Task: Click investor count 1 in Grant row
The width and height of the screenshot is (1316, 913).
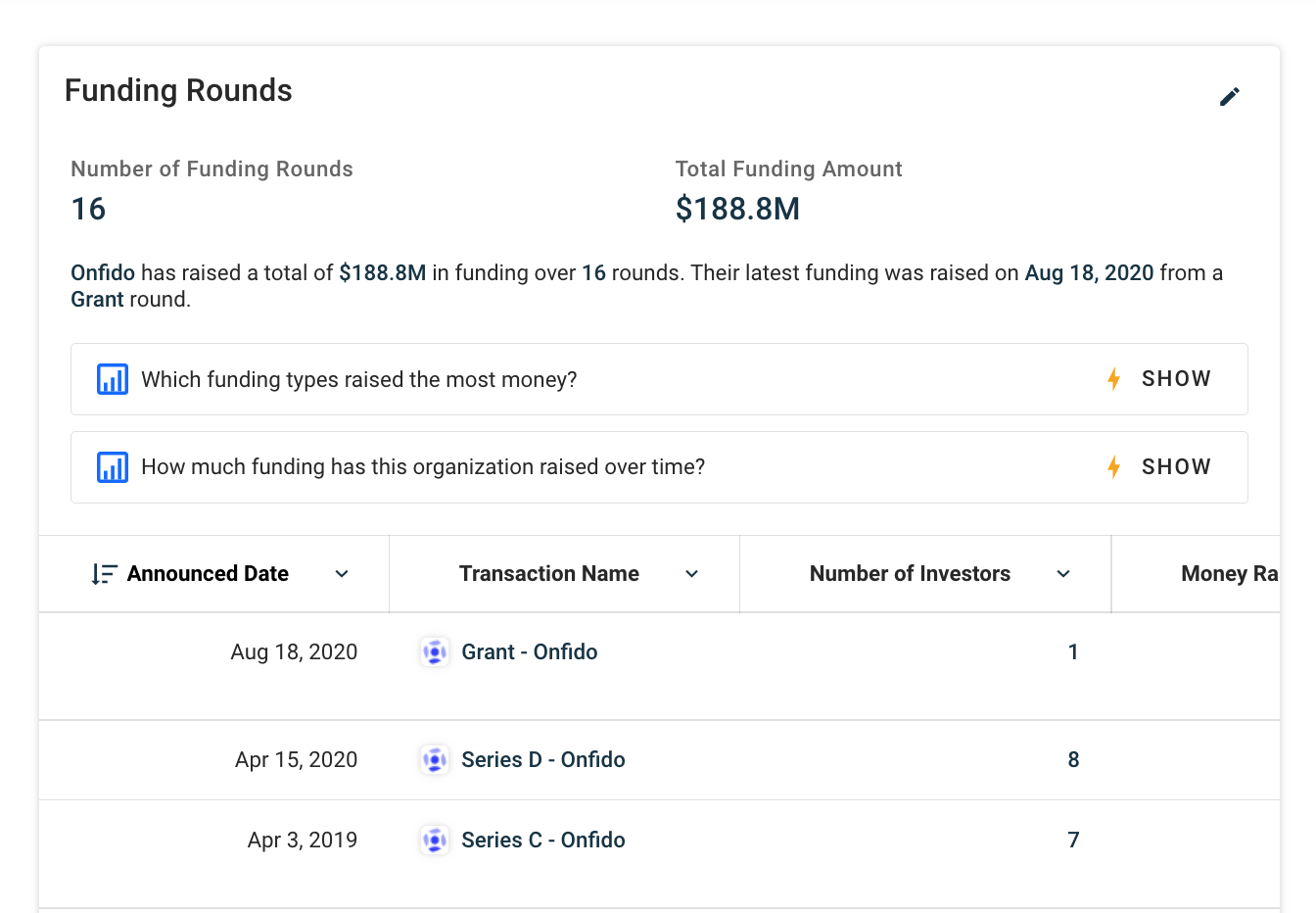Action: tap(1073, 651)
